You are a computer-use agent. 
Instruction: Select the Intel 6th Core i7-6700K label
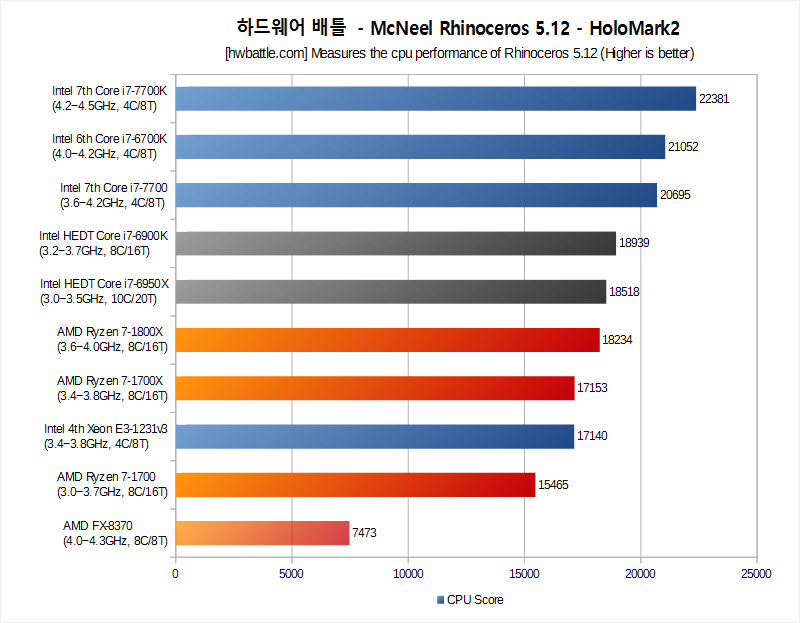pyautogui.click(x=109, y=146)
